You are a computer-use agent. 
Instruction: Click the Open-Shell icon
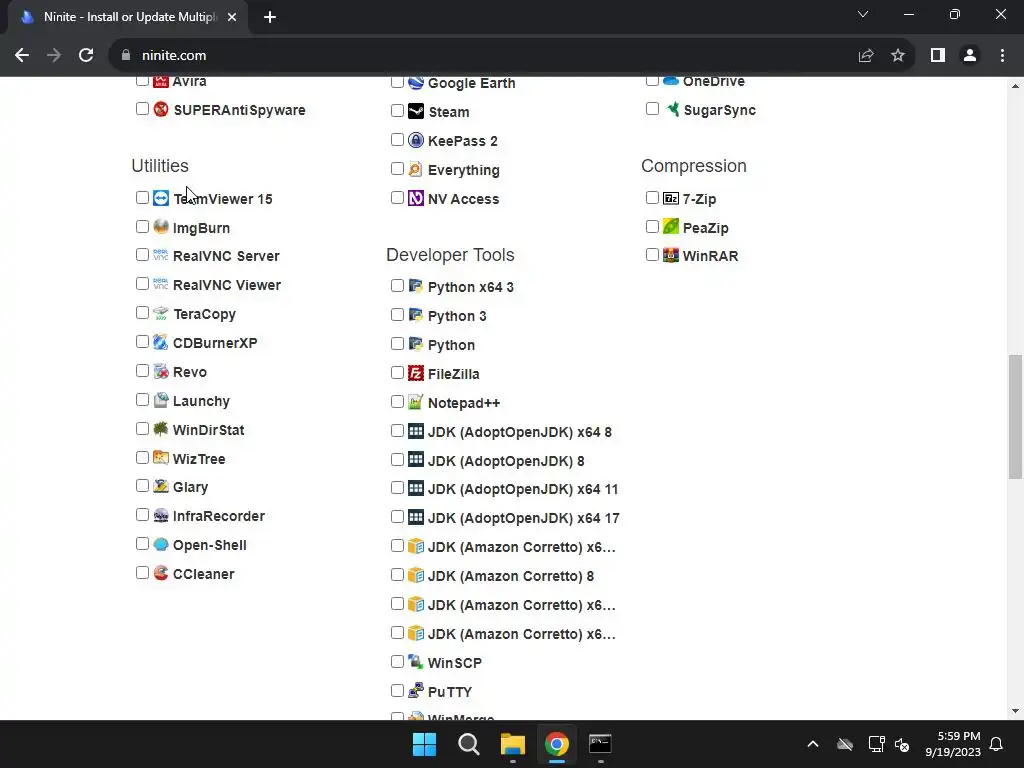pos(161,544)
